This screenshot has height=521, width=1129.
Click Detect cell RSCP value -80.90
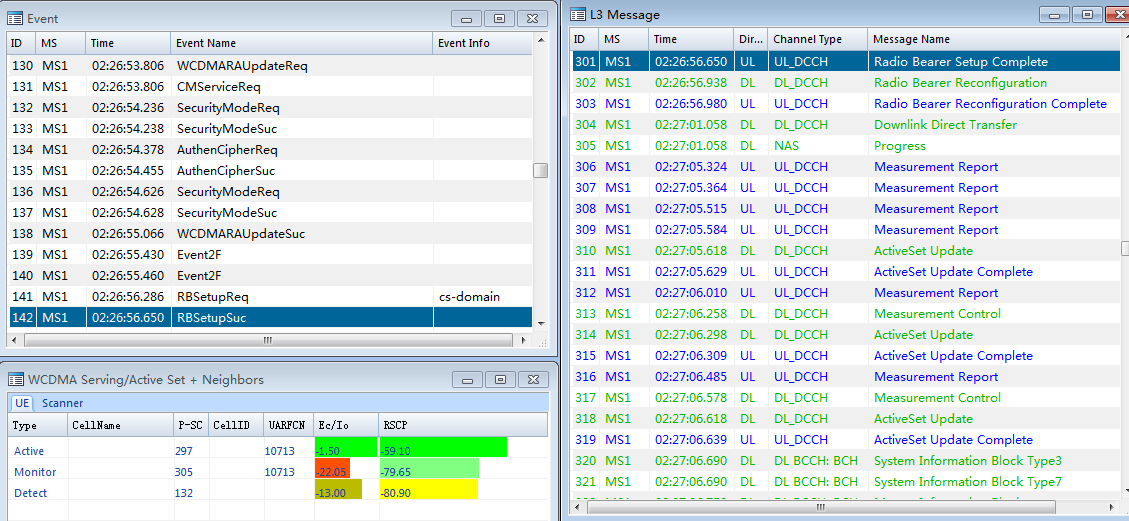coord(429,489)
